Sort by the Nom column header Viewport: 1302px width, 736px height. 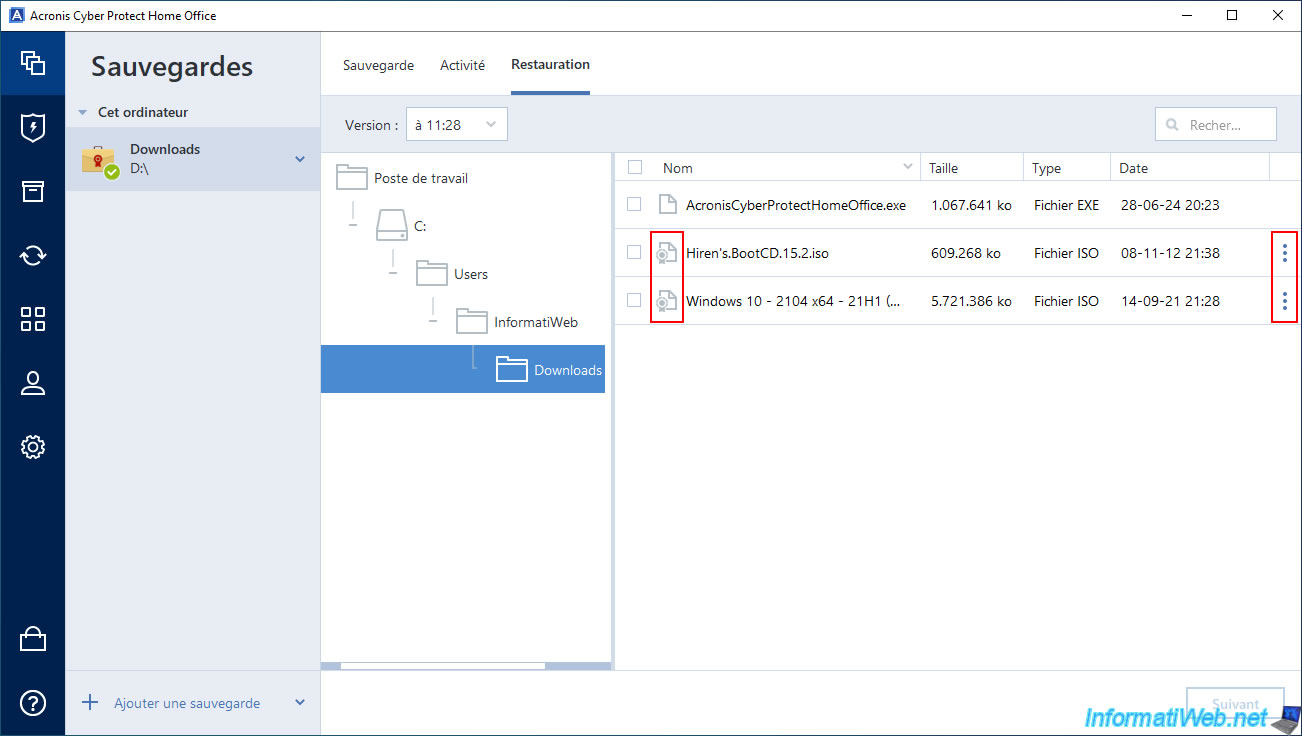[678, 168]
